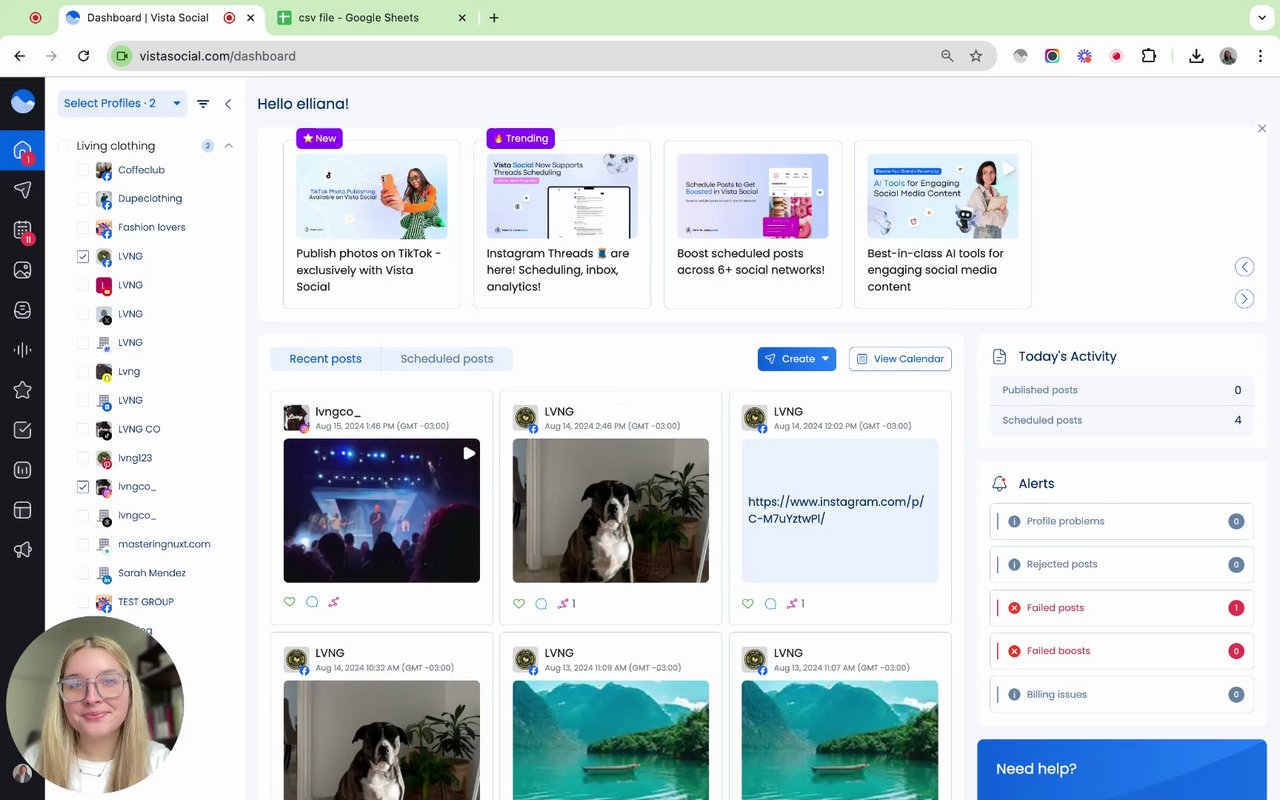Open a new browser tab
This screenshot has height=800, width=1280.
click(x=494, y=18)
